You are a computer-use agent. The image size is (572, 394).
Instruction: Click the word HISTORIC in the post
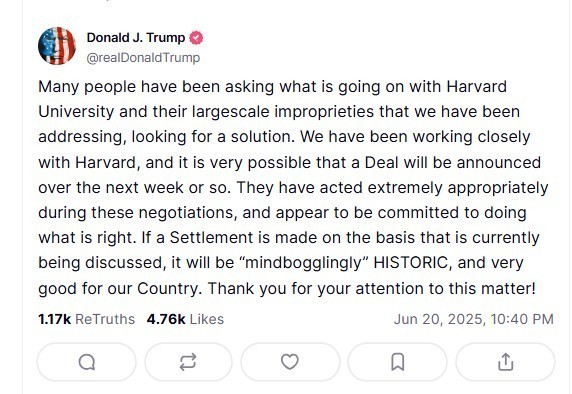click(411, 263)
